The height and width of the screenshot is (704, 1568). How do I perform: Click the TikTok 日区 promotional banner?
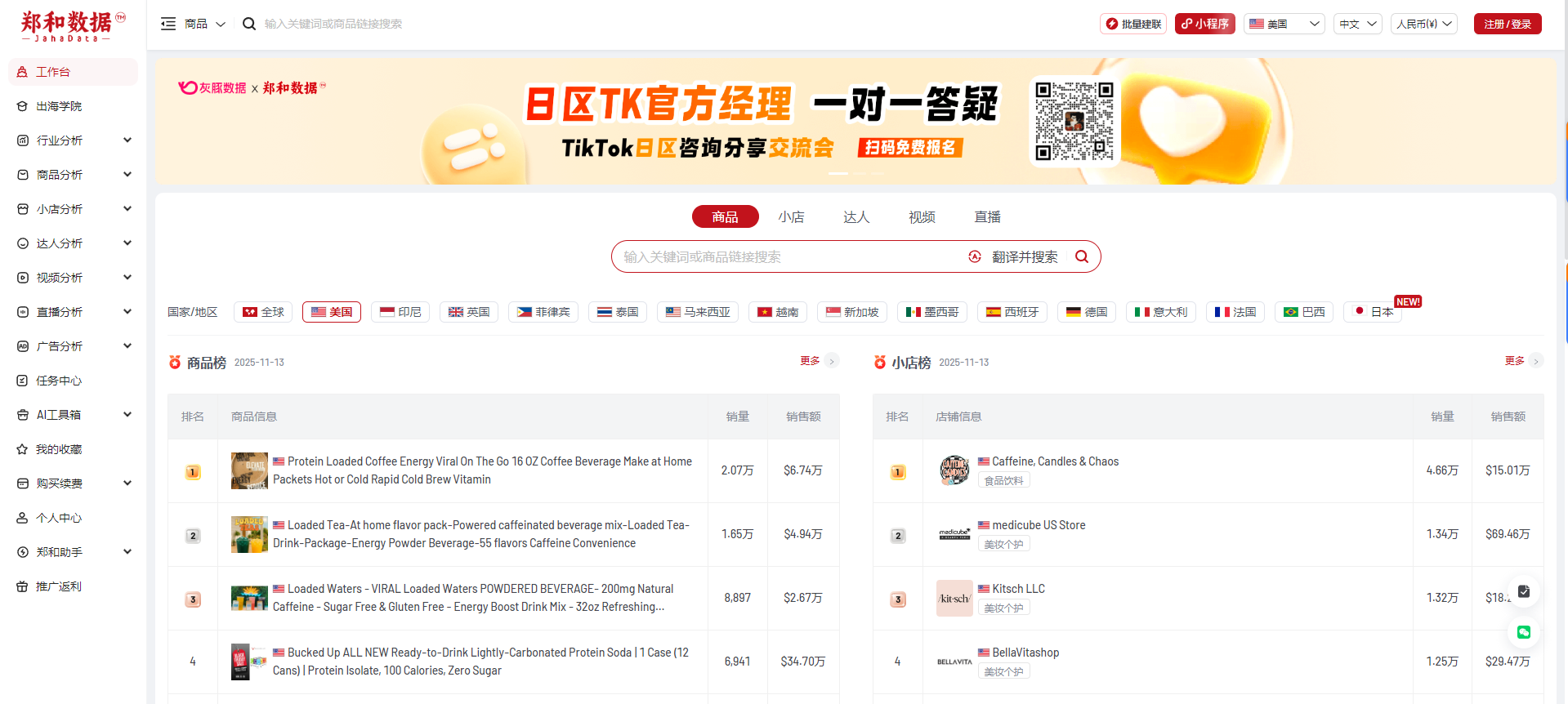[855, 121]
